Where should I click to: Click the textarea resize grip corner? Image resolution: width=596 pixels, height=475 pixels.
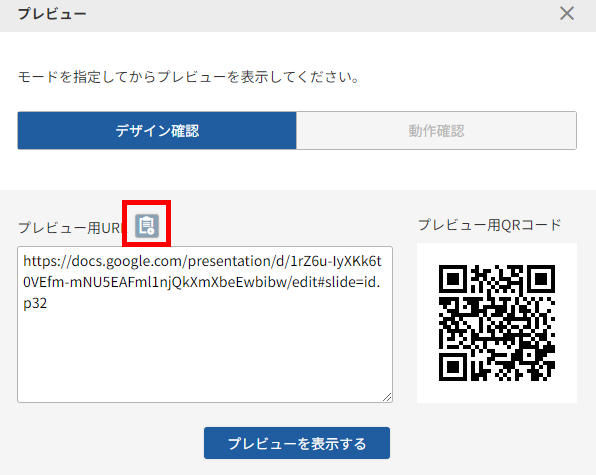point(387,397)
